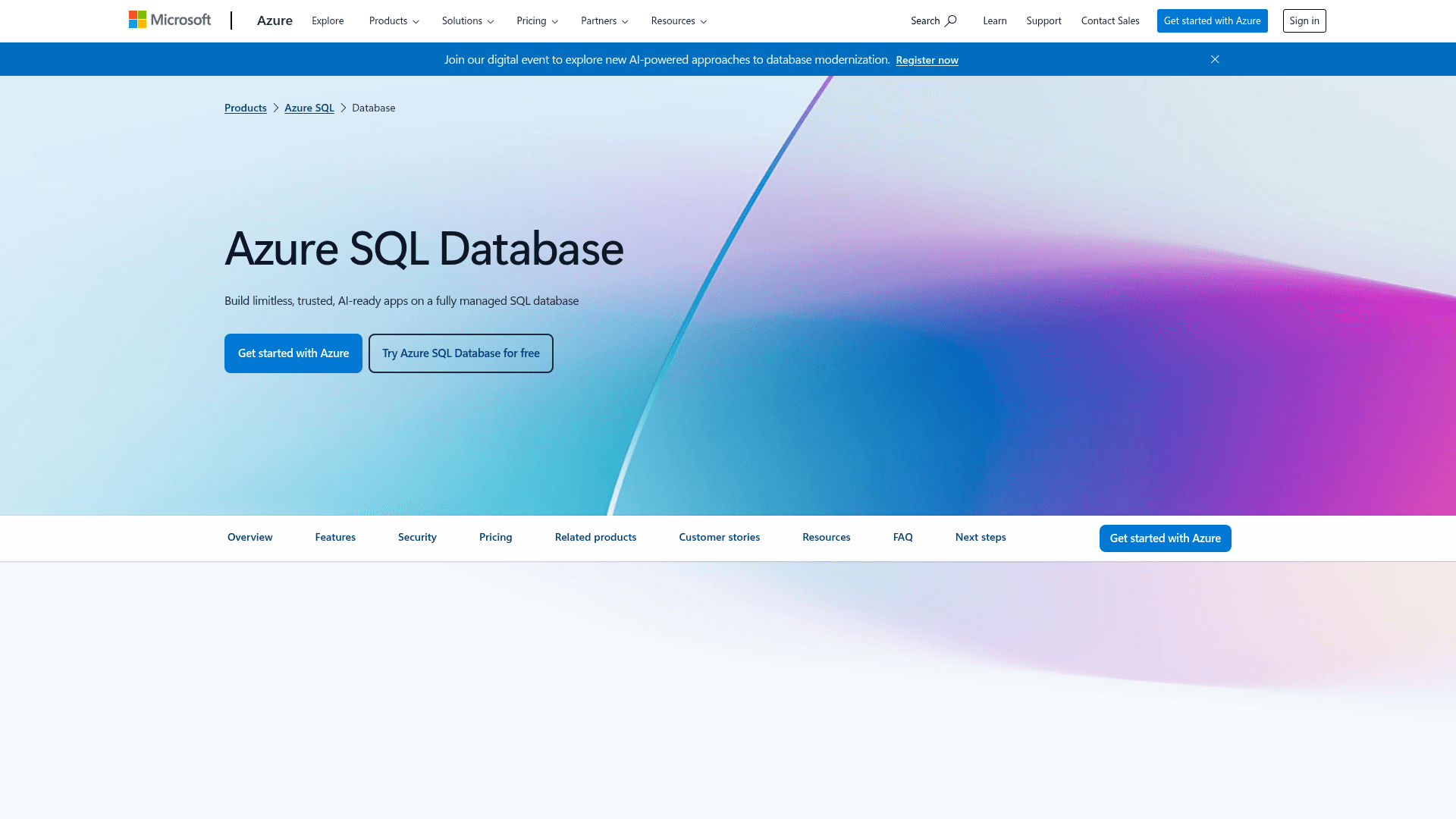Image resolution: width=1456 pixels, height=819 pixels.
Task: Click Try Azure SQL Database for free
Action: point(461,353)
